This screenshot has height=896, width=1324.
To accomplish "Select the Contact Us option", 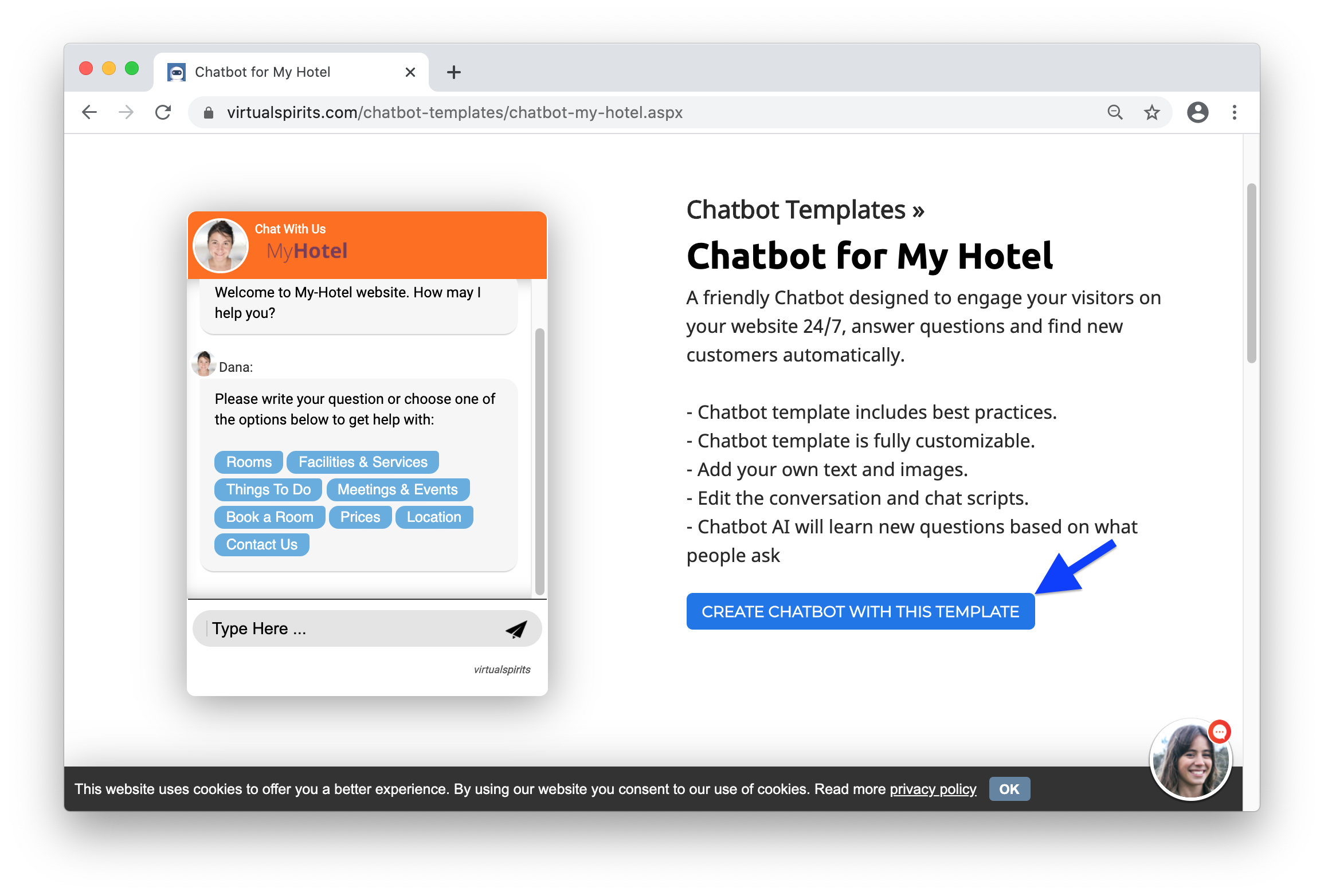I will tap(260, 544).
